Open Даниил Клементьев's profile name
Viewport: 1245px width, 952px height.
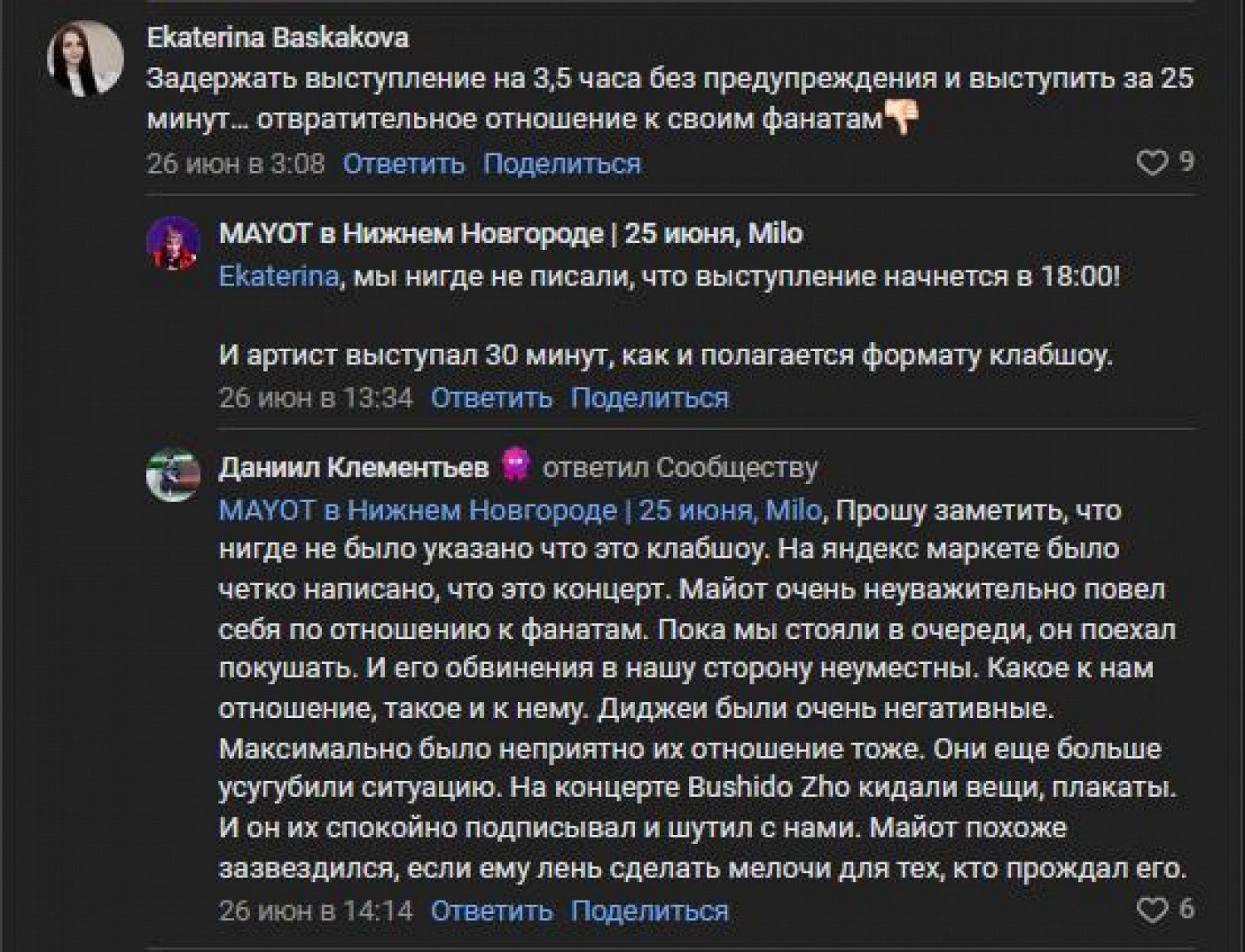(354, 468)
